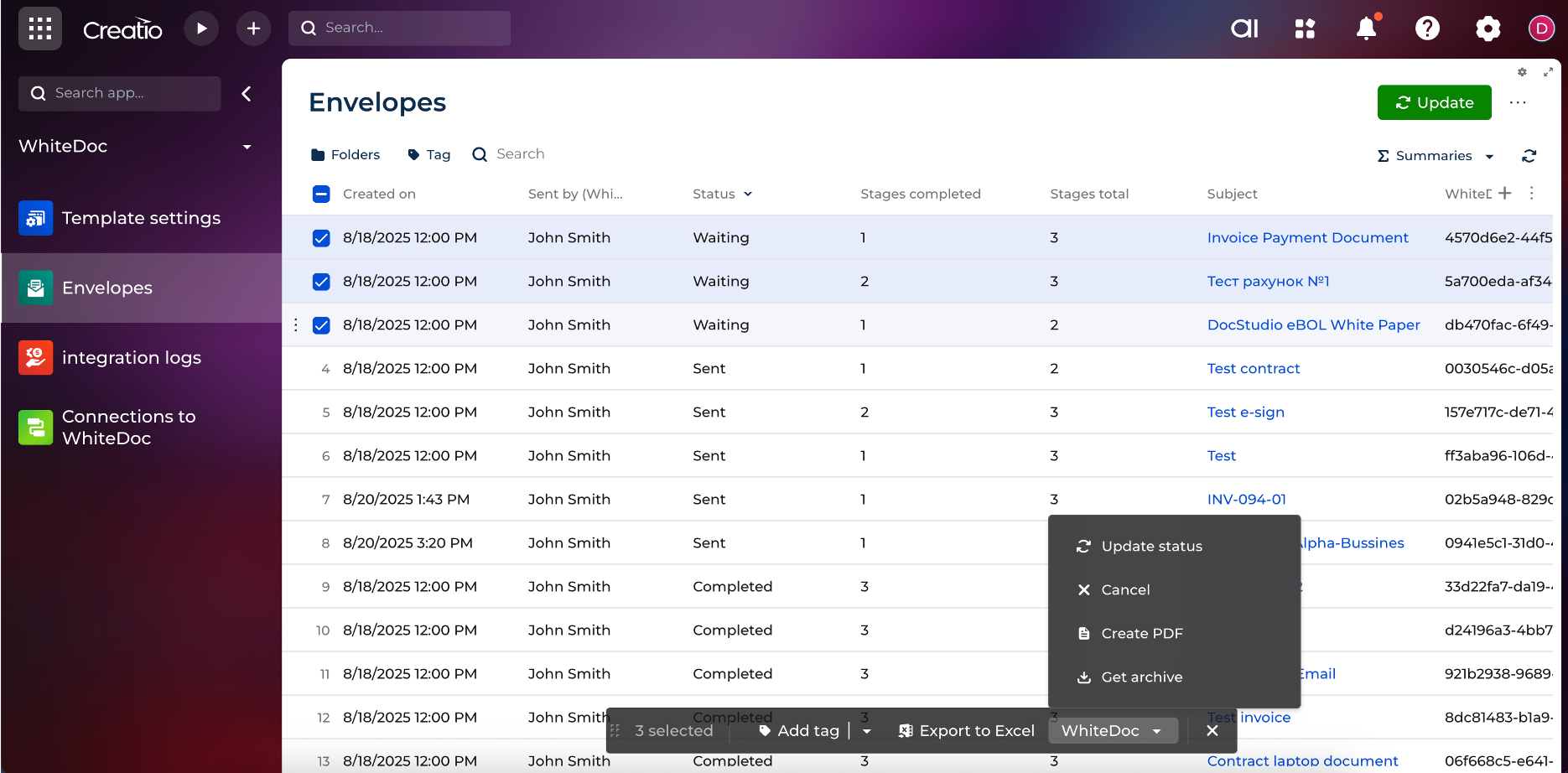Open the Test e-sign link
1568x773 pixels.
click(x=1245, y=412)
